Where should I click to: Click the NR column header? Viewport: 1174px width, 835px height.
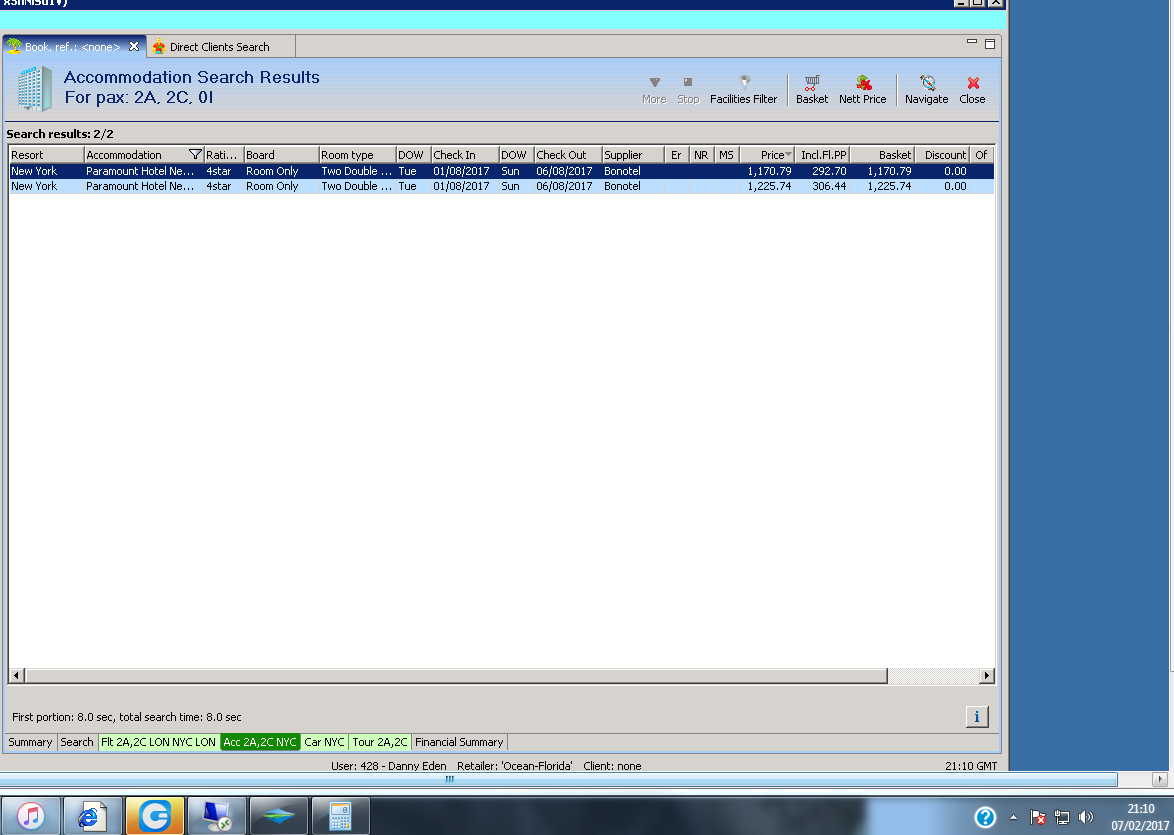pyautogui.click(x=701, y=154)
